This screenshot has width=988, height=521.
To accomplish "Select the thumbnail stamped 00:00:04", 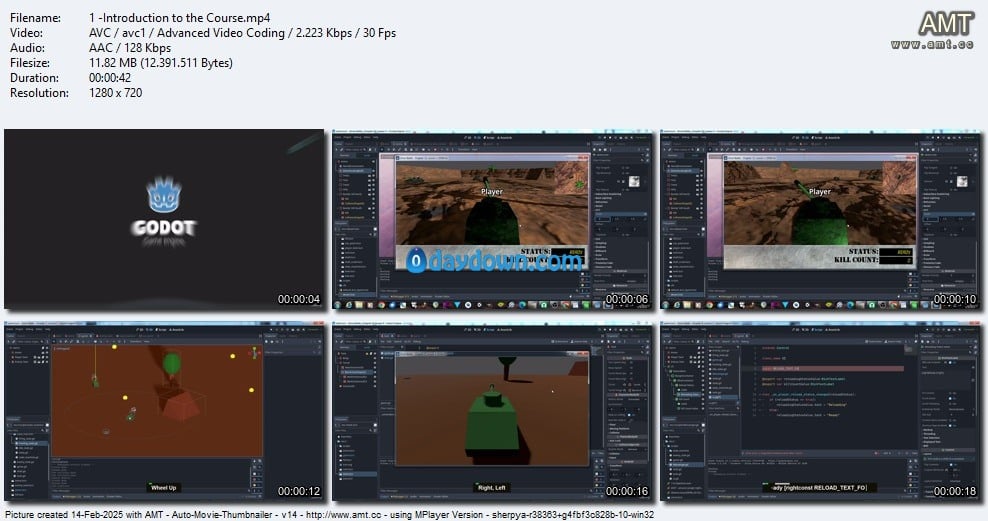I will [x=165, y=219].
